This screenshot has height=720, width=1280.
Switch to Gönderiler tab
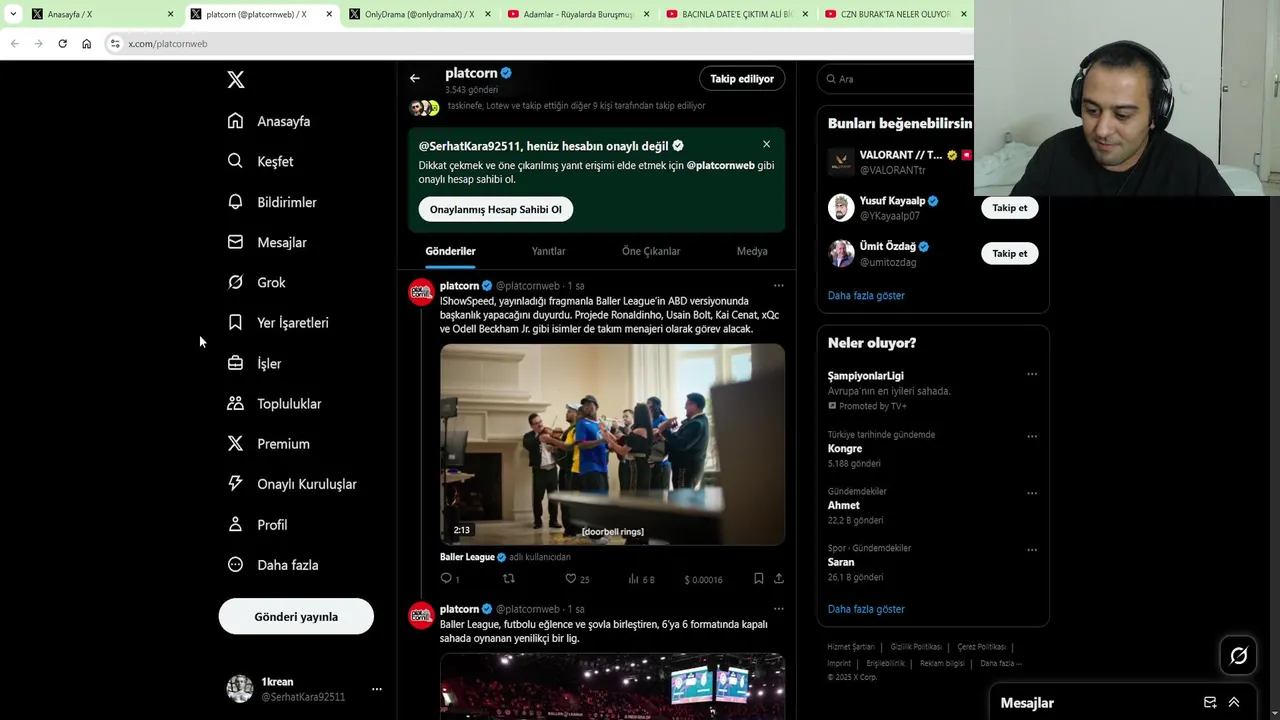coord(450,251)
